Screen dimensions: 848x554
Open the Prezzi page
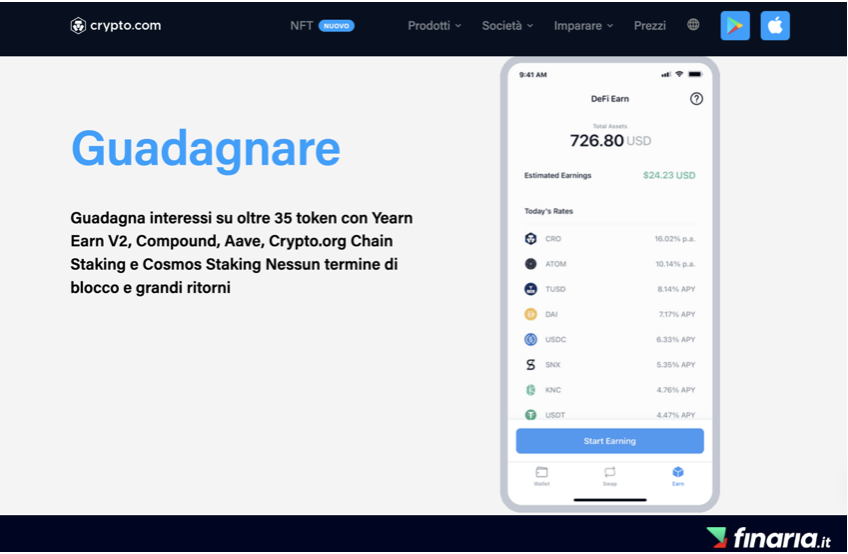coord(650,25)
